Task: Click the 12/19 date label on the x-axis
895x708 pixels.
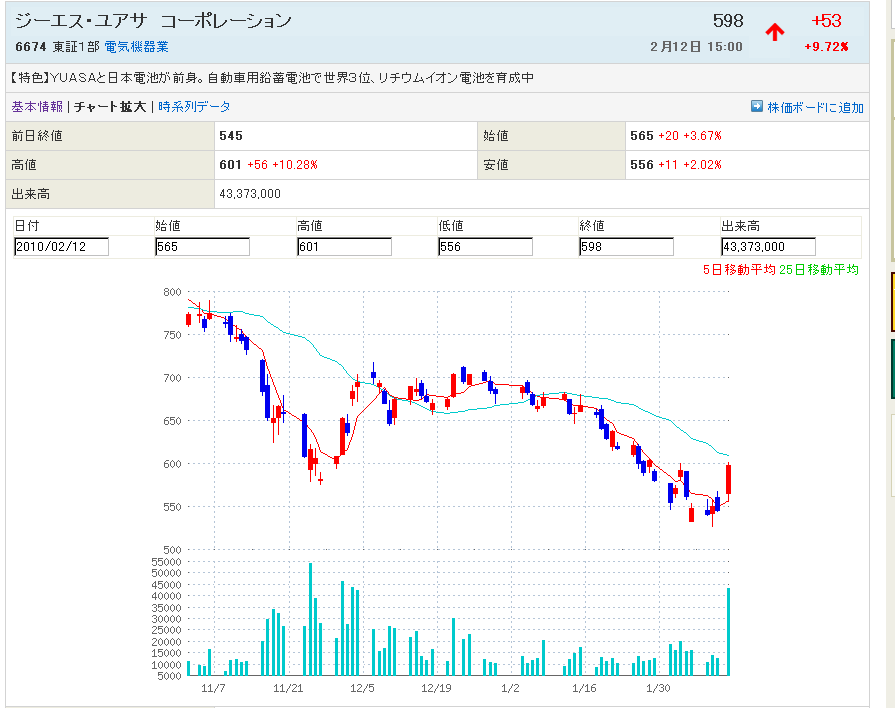Action: [437, 688]
